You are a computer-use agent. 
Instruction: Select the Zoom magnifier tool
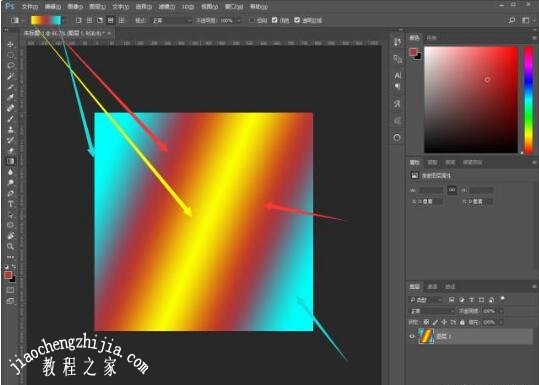click(11, 246)
